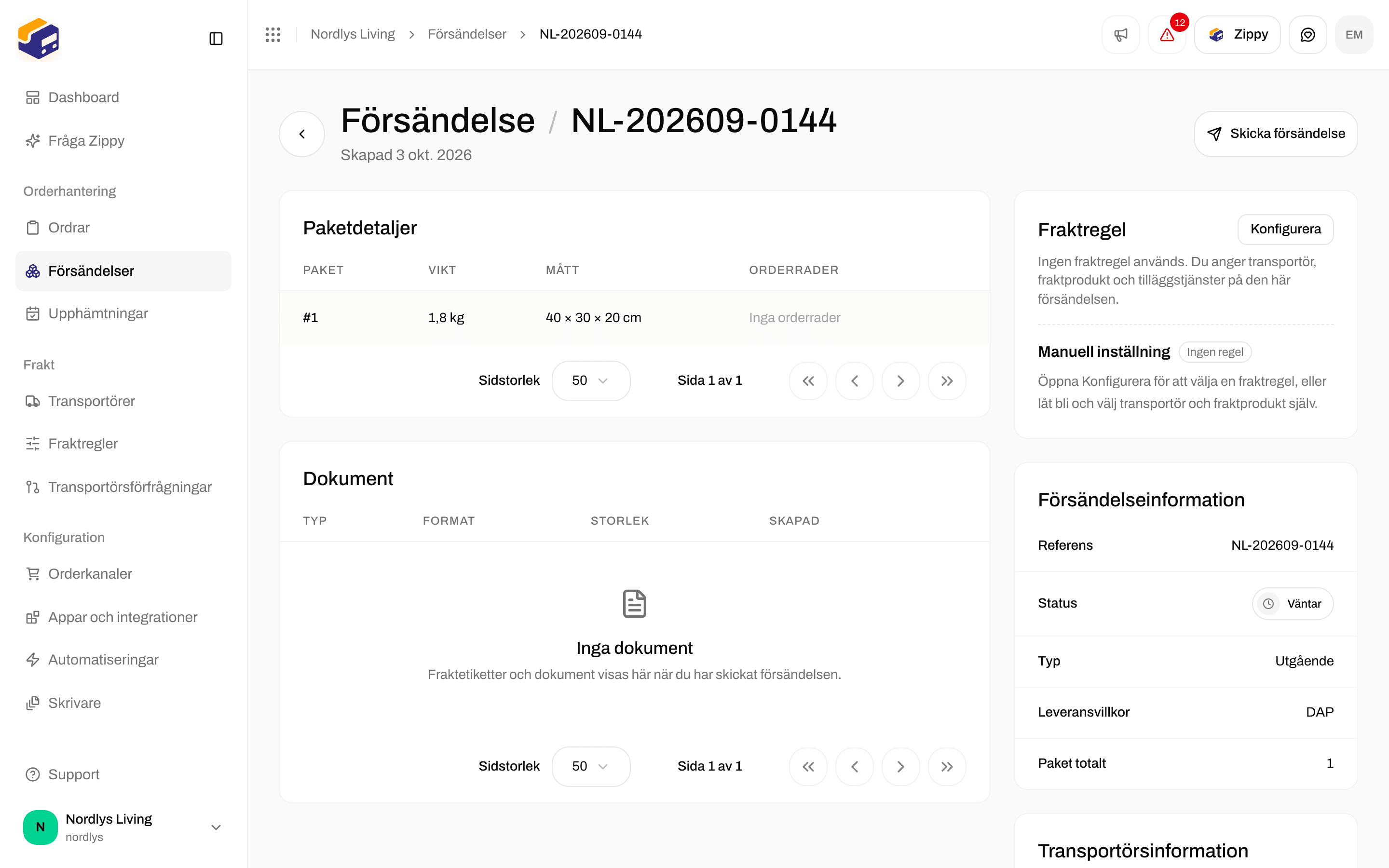Click the Inga orderrader cell

coord(794,317)
